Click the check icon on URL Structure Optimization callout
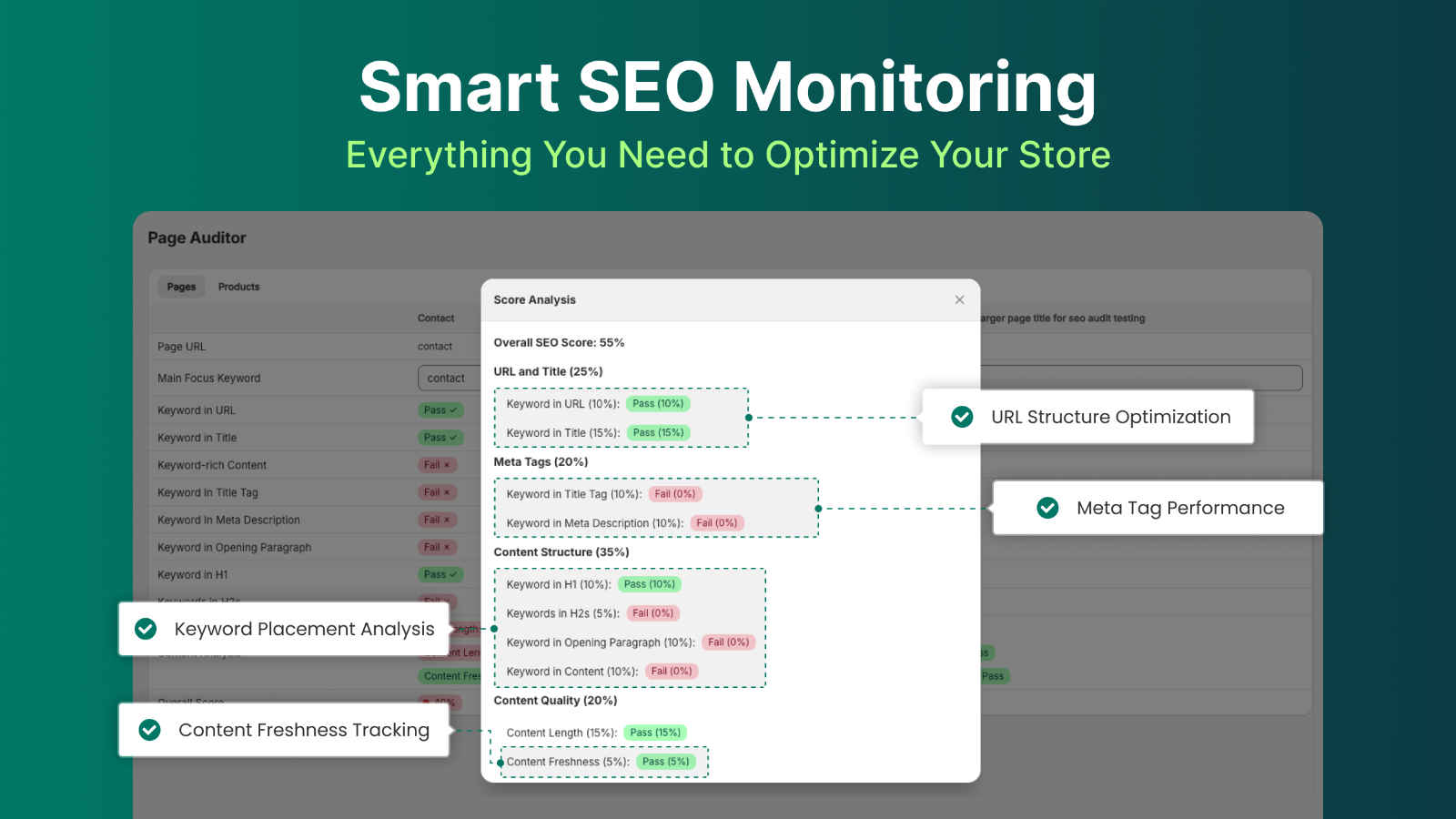 [962, 417]
